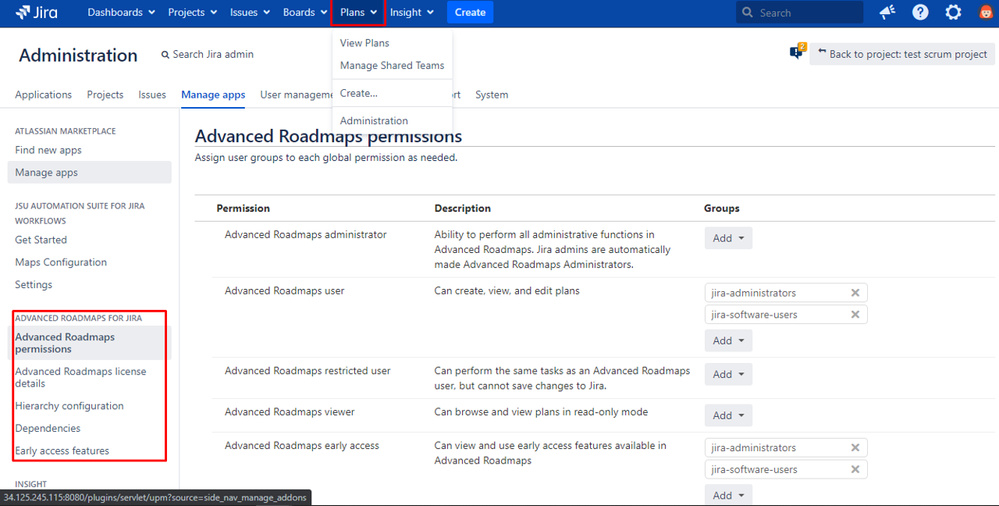This screenshot has width=999, height=506.
Task: Remove jira-software-users from early access permission
Action: click(x=855, y=470)
